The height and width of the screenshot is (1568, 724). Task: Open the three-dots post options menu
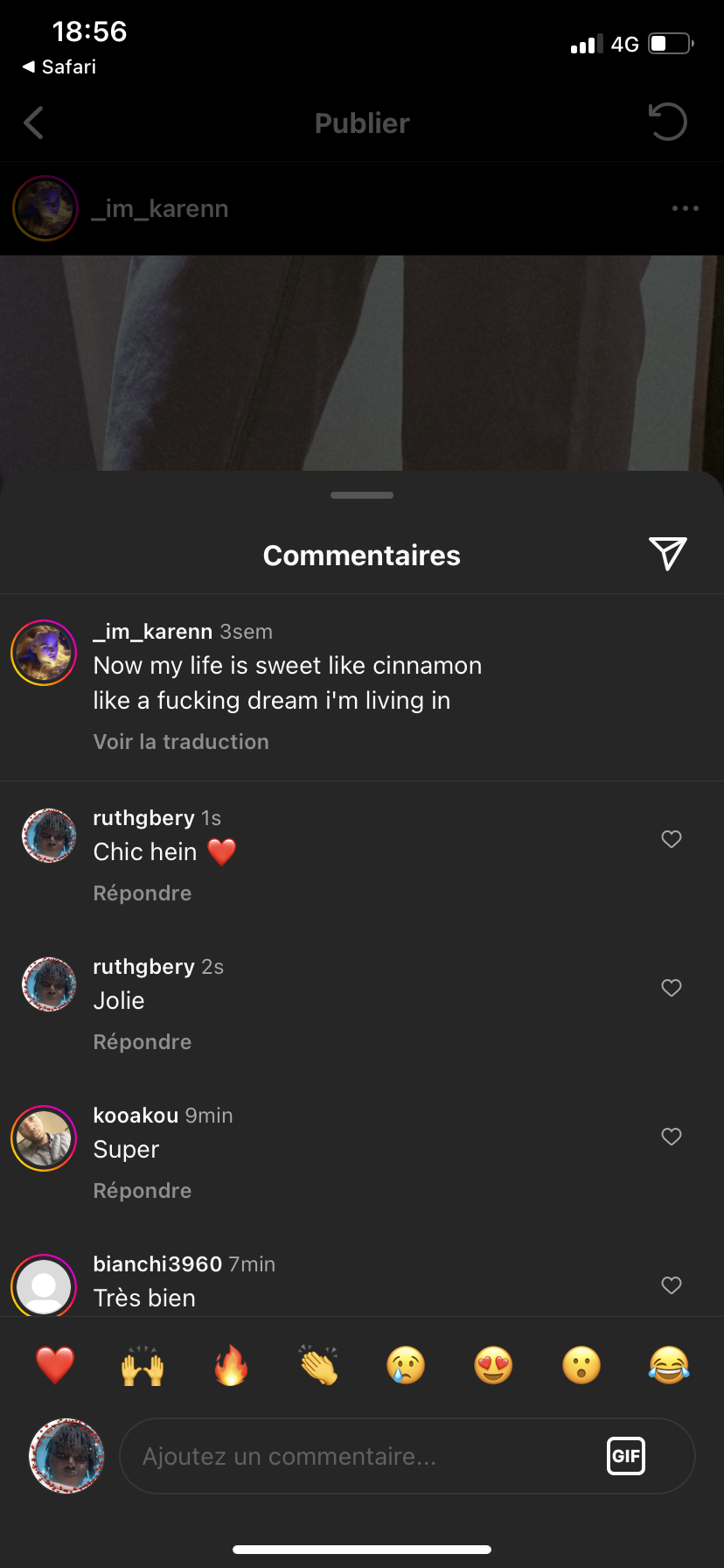[685, 208]
